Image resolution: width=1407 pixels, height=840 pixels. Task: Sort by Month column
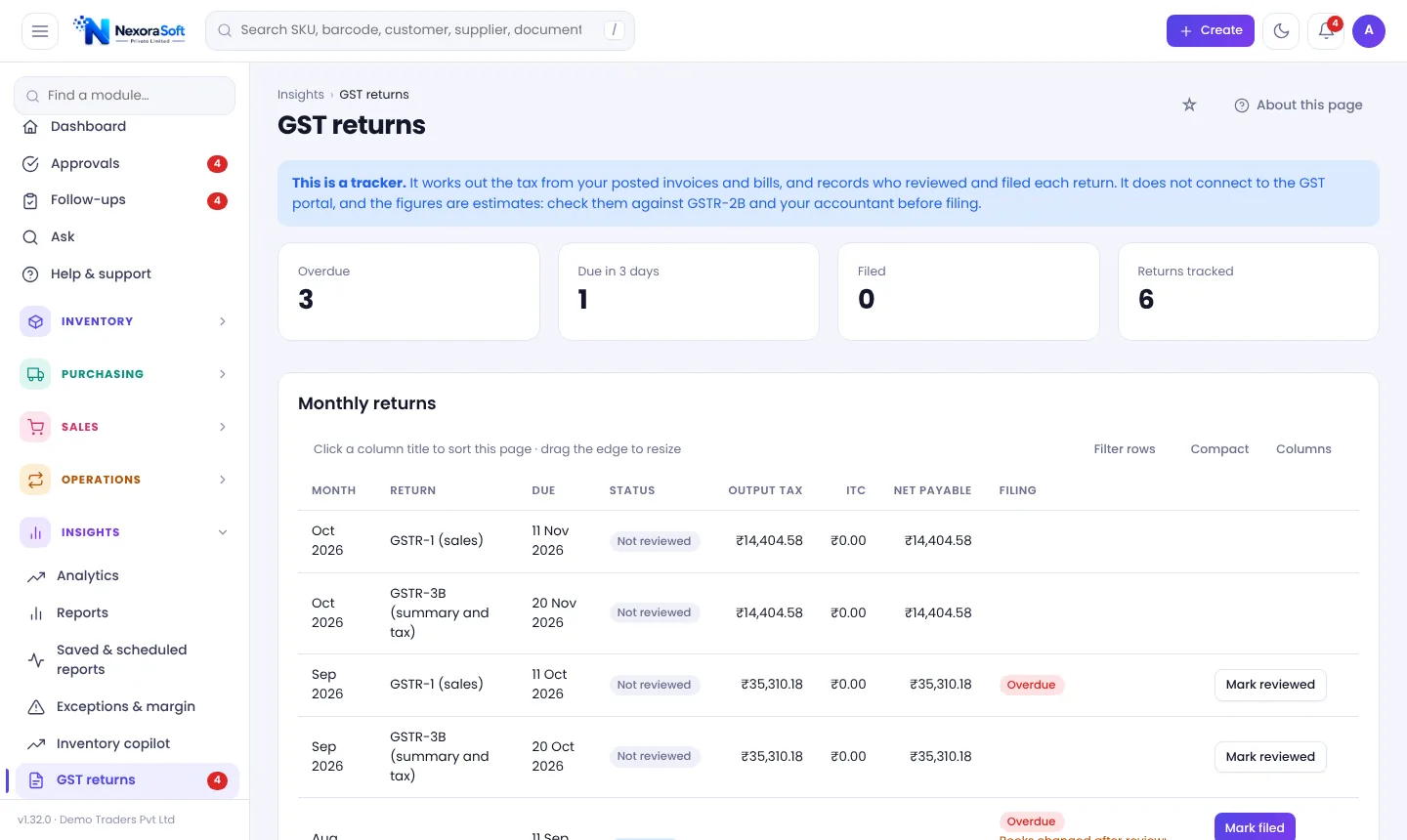point(333,490)
